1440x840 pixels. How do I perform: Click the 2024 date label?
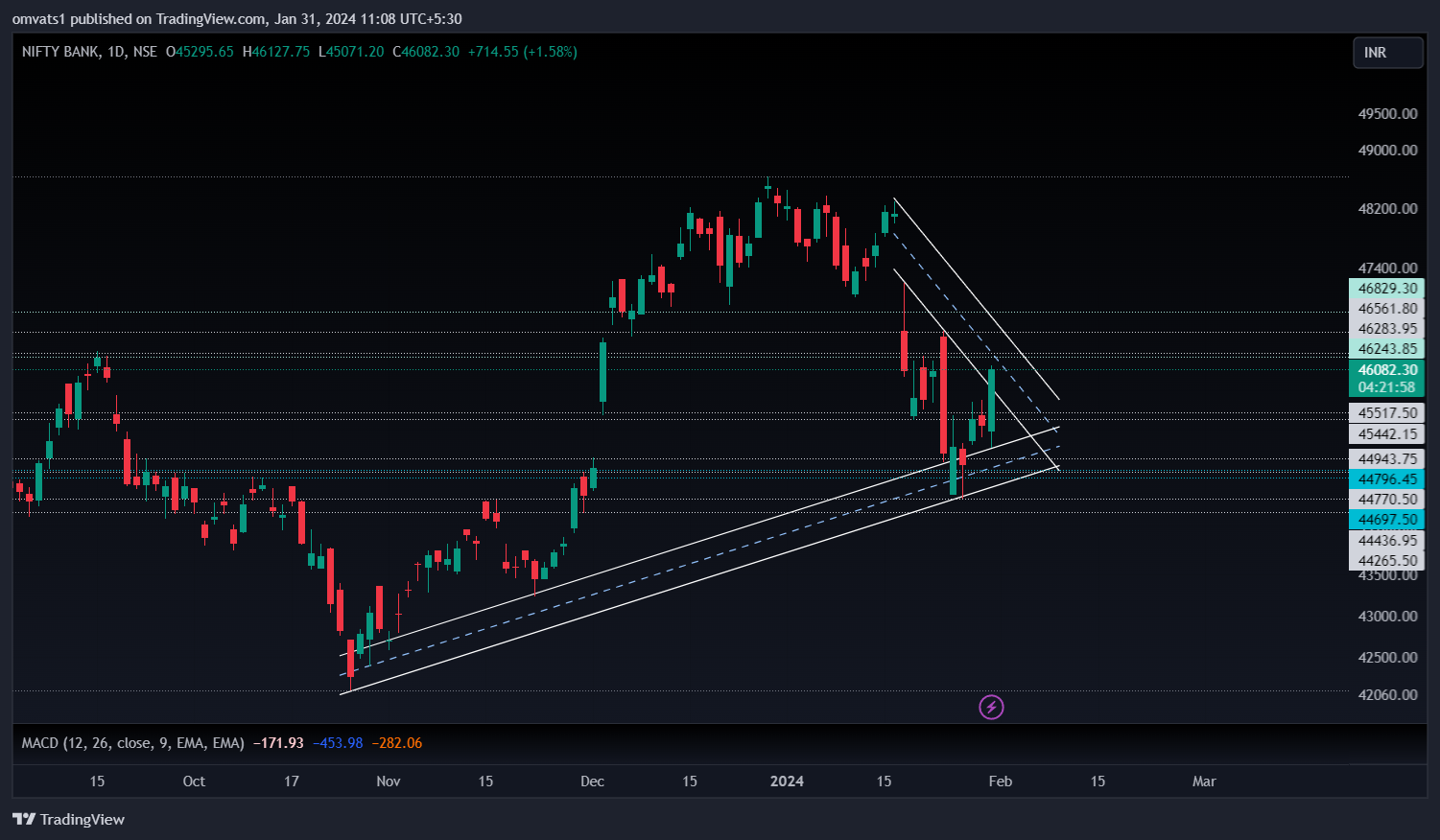point(788,782)
